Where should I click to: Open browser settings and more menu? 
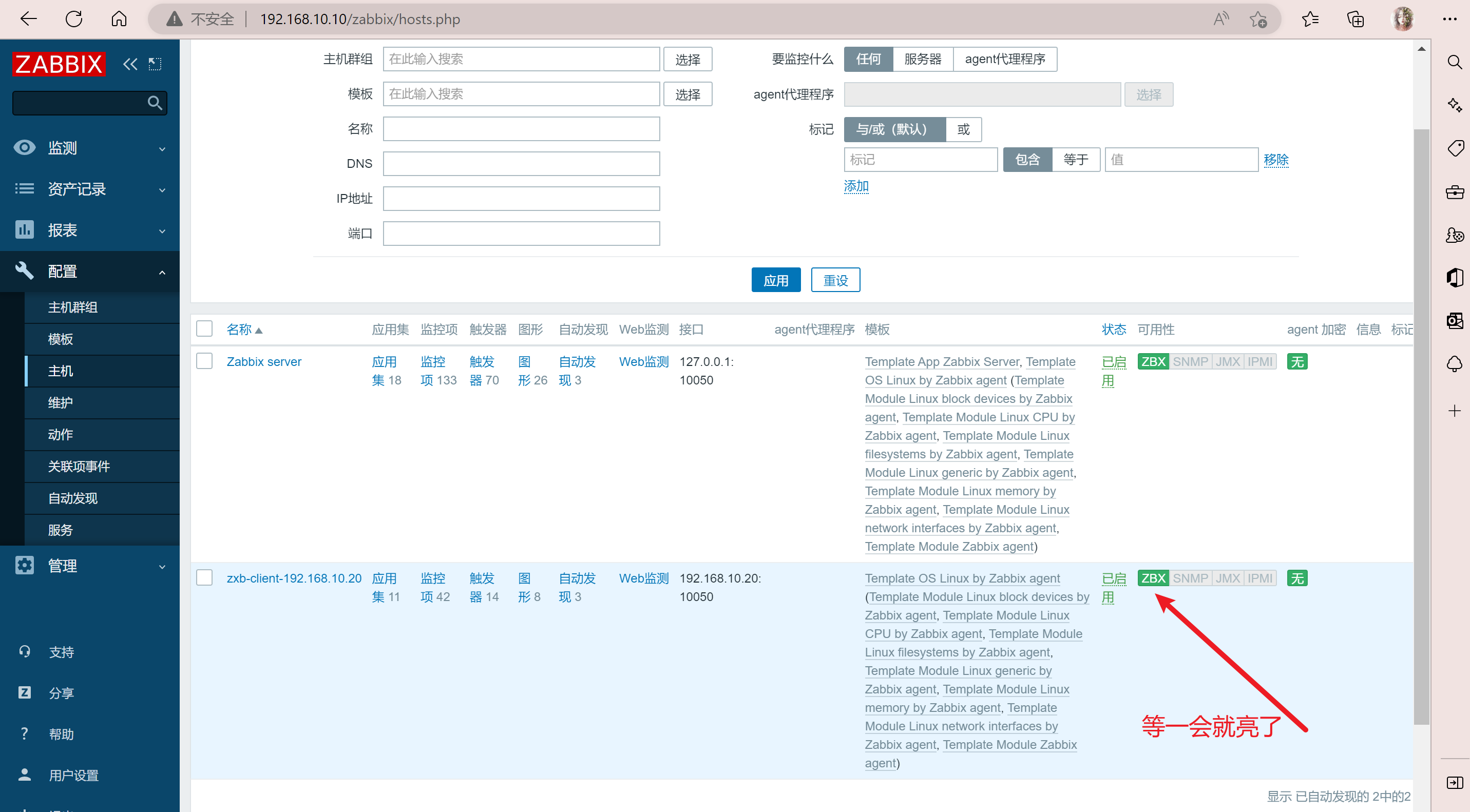click(1449, 19)
